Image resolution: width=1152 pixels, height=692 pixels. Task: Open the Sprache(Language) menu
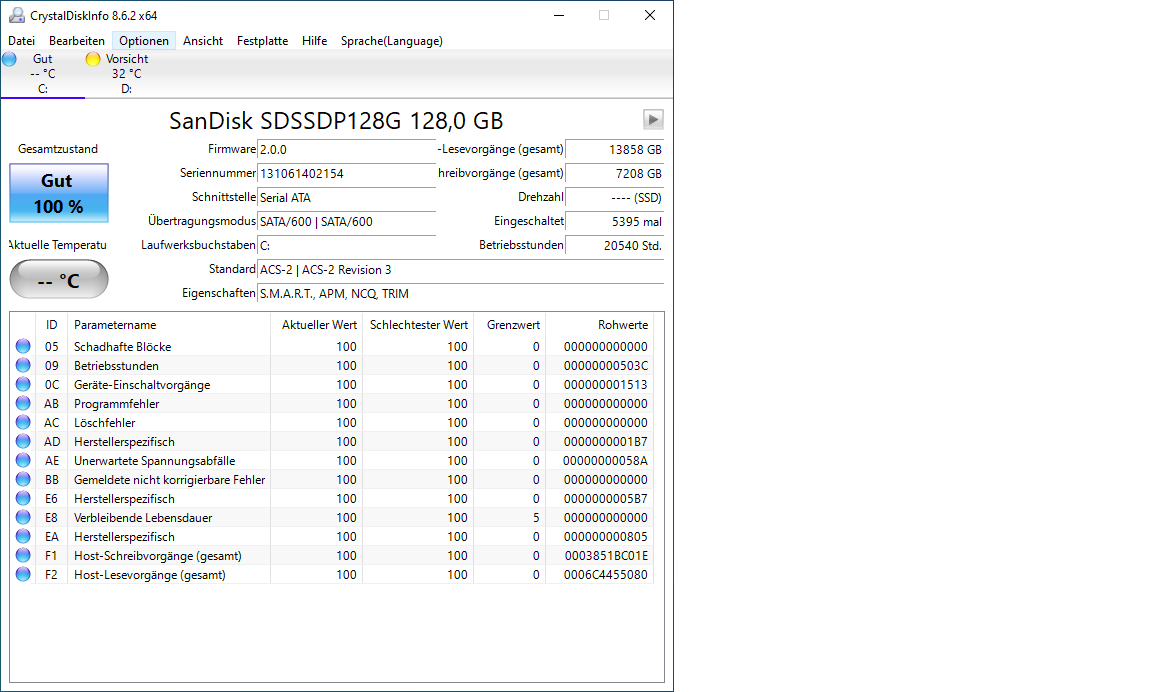click(392, 41)
